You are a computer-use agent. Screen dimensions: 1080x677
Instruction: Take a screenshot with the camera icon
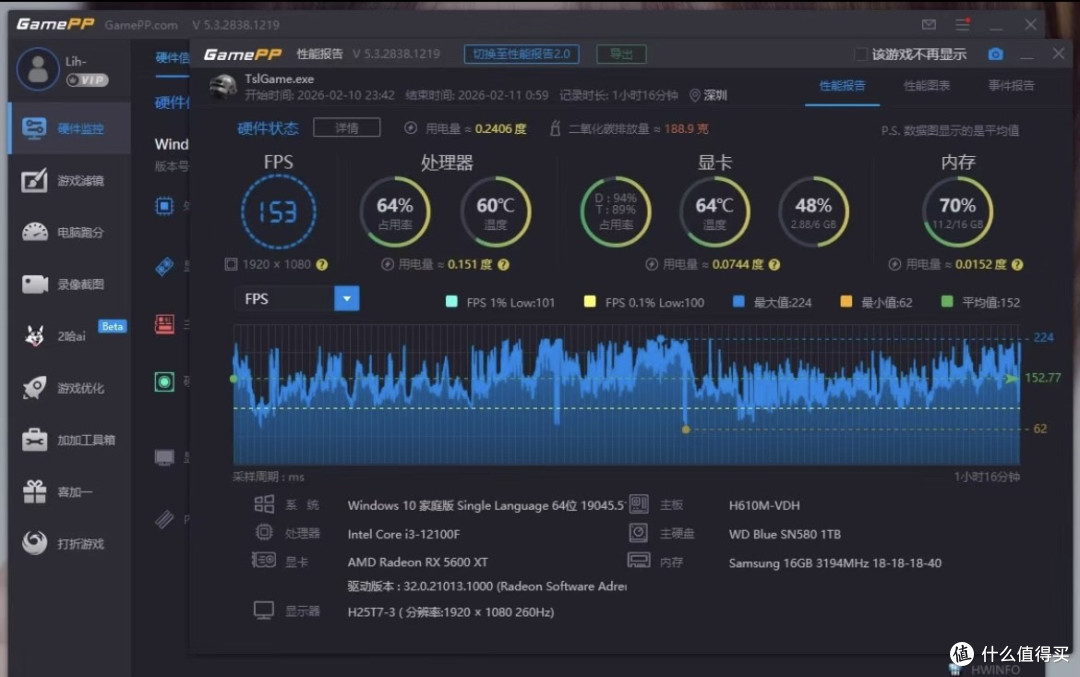pyautogui.click(x=995, y=54)
